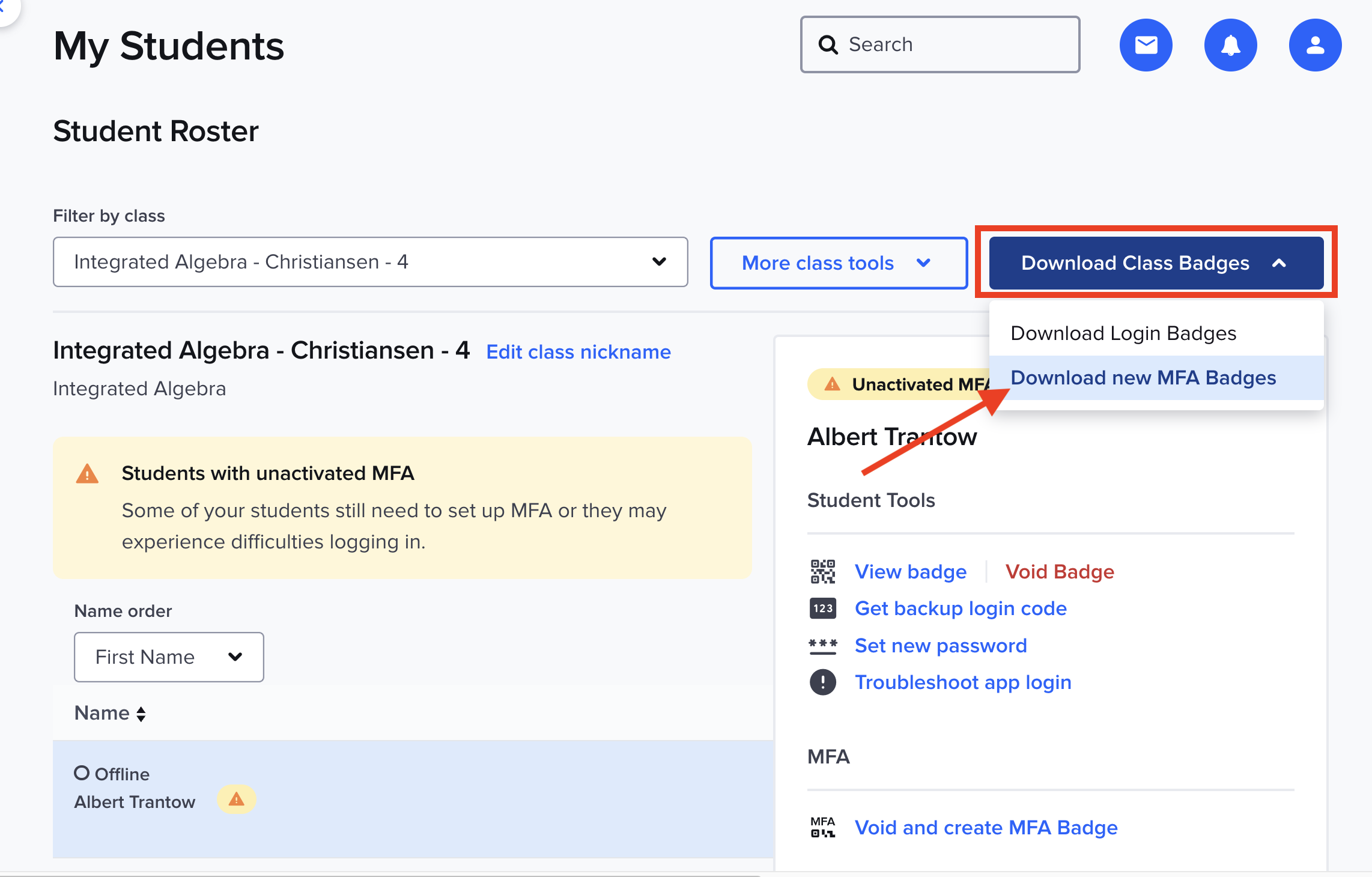Viewport: 1372px width, 877px height.
Task: Open the notifications bell icon
Action: point(1230,44)
